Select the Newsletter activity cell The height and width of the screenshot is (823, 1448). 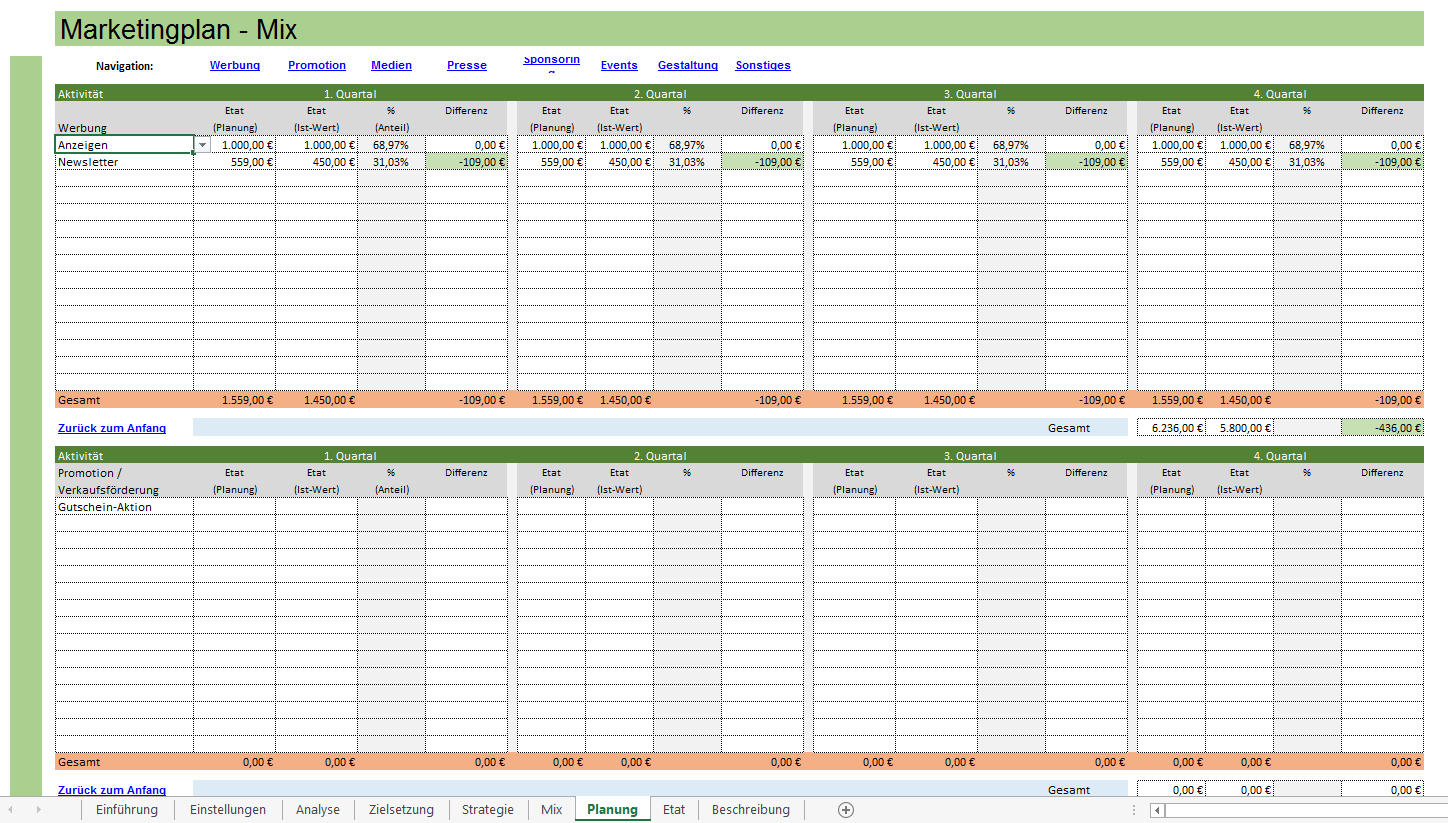tap(124, 162)
